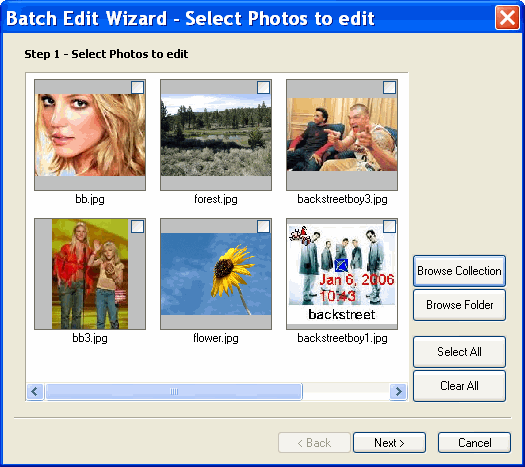Click the right scroll arrow
The image size is (525, 467).
398,391
